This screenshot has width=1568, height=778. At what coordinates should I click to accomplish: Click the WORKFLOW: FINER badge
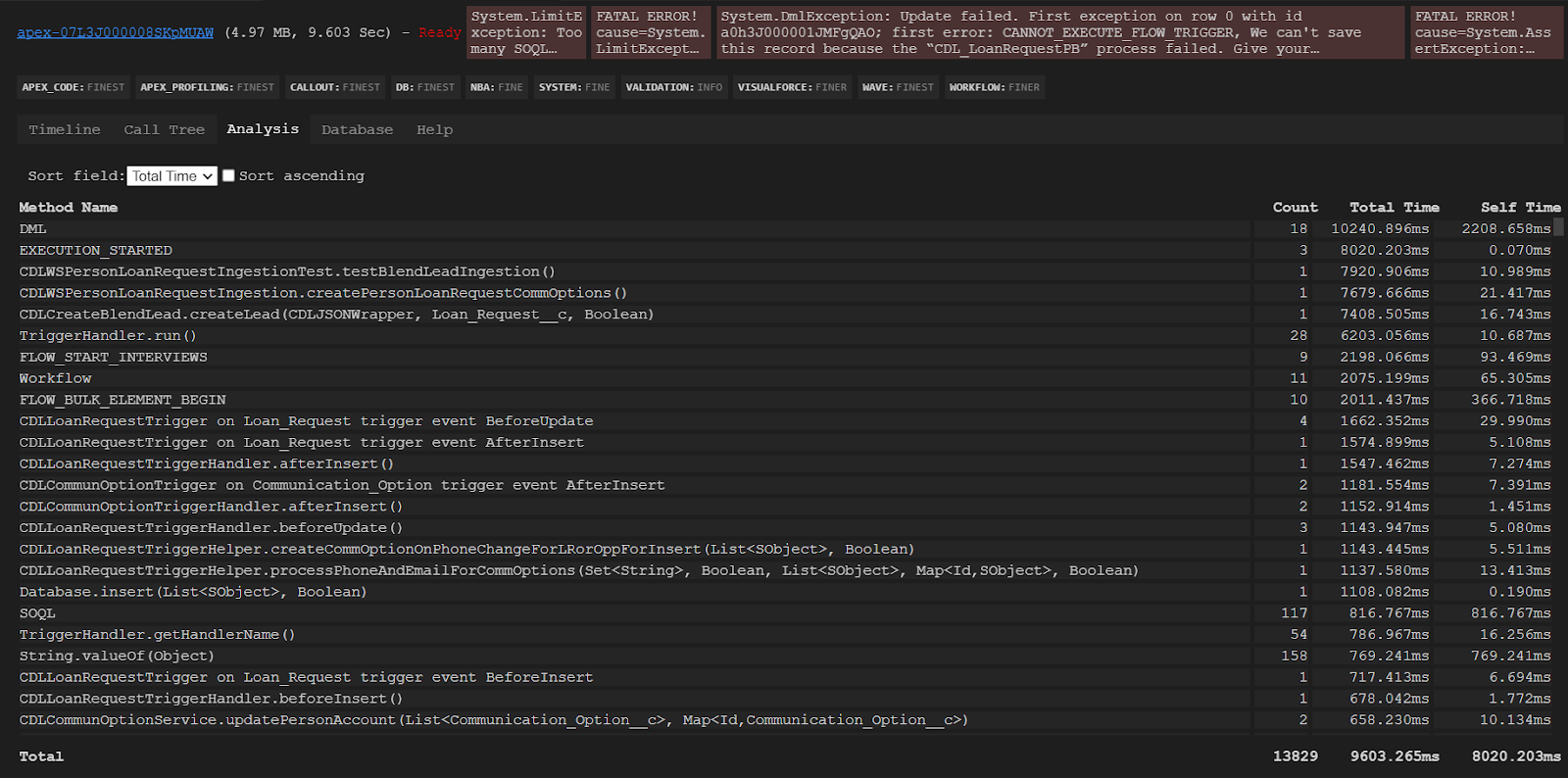(995, 87)
